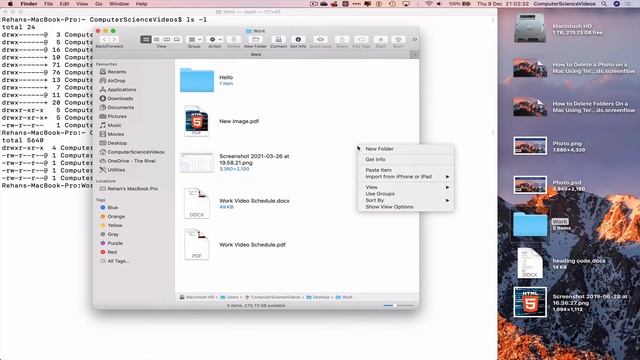The width and height of the screenshot is (640, 360).
Task: Open Sort By submenu
Action: 406,200
